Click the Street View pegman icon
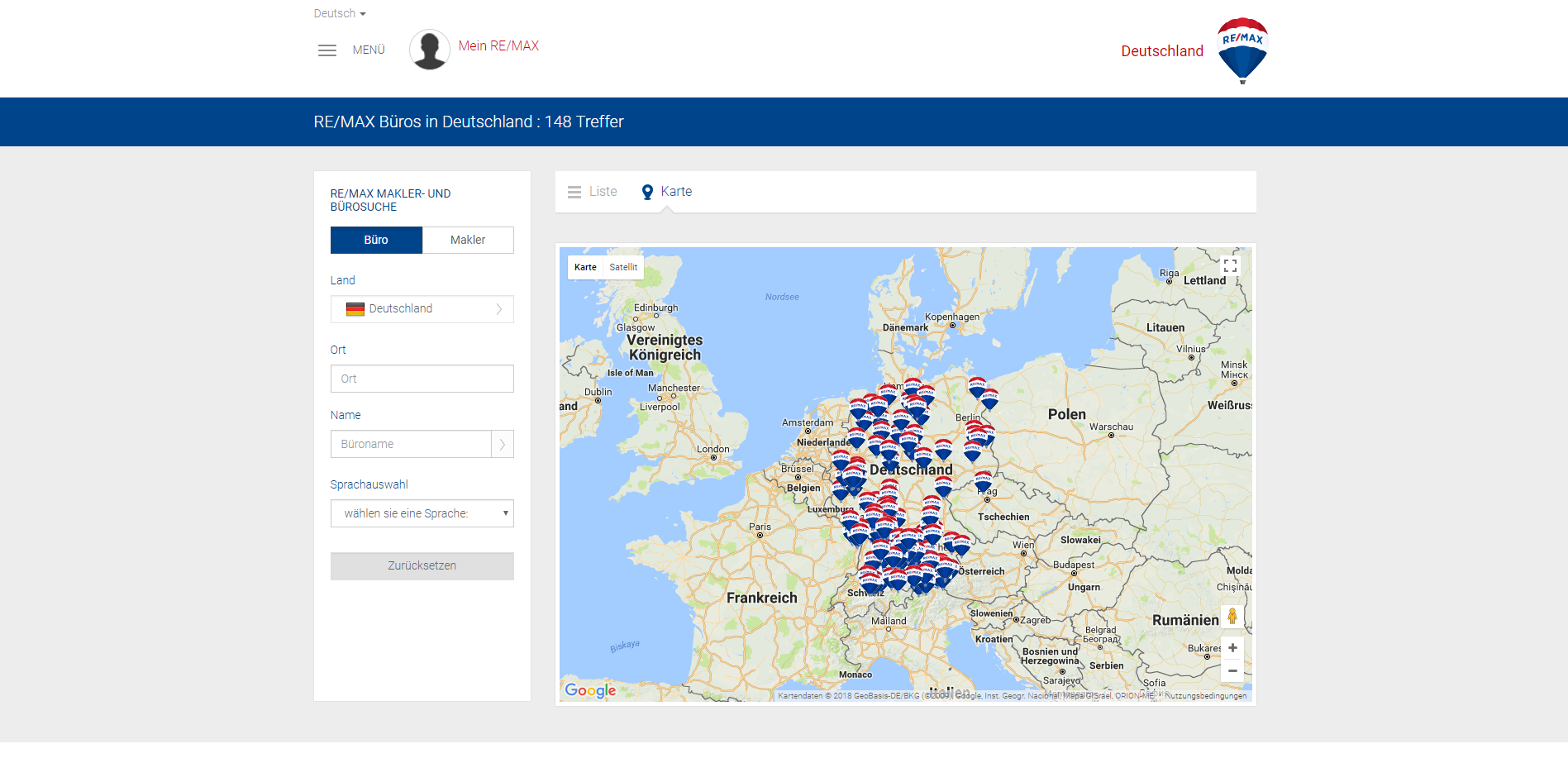The image size is (1568, 782). click(1232, 616)
